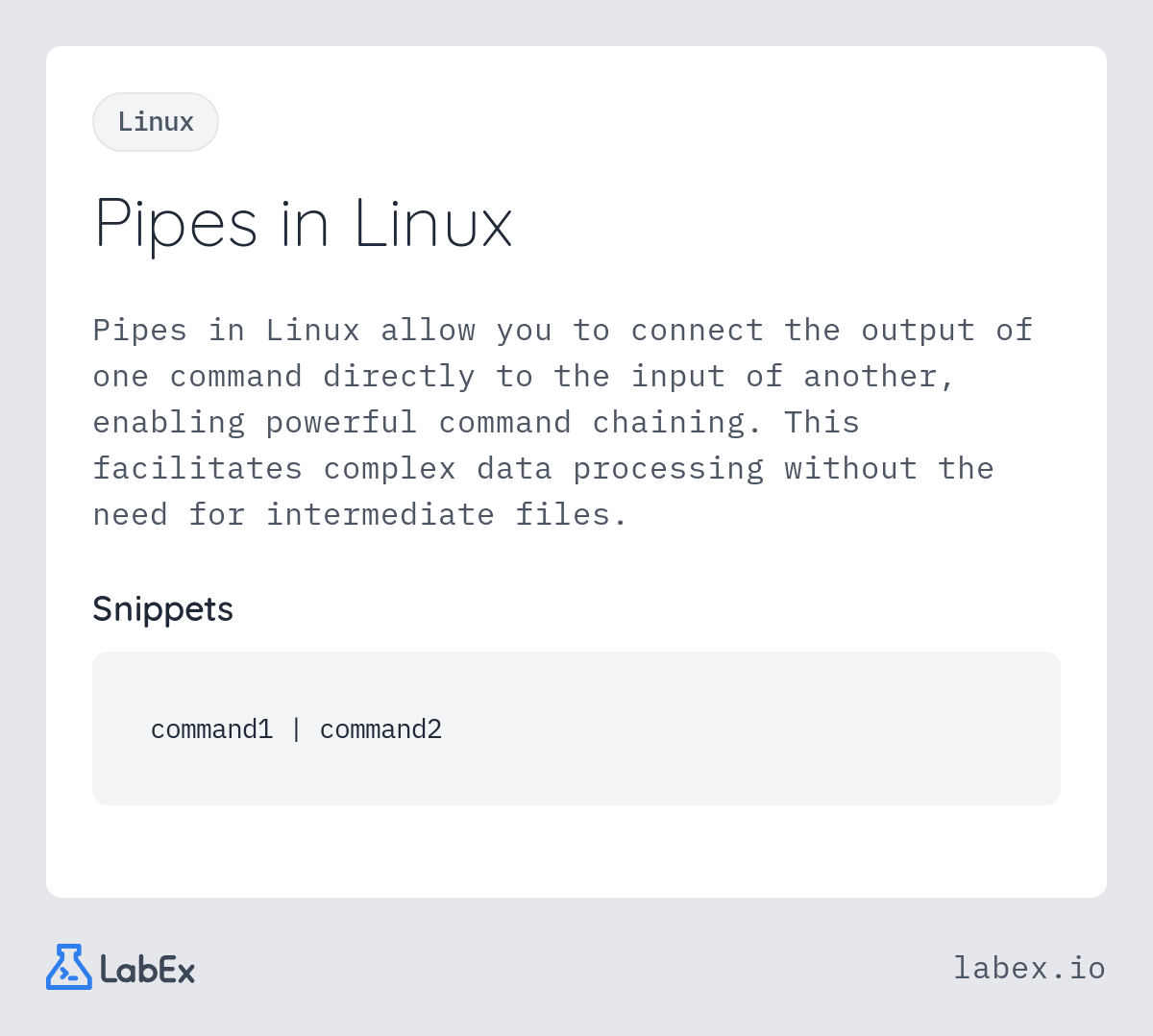Open the labex.io link
Image resolution: width=1153 pixels, height=1036 pixels.
1029,968
